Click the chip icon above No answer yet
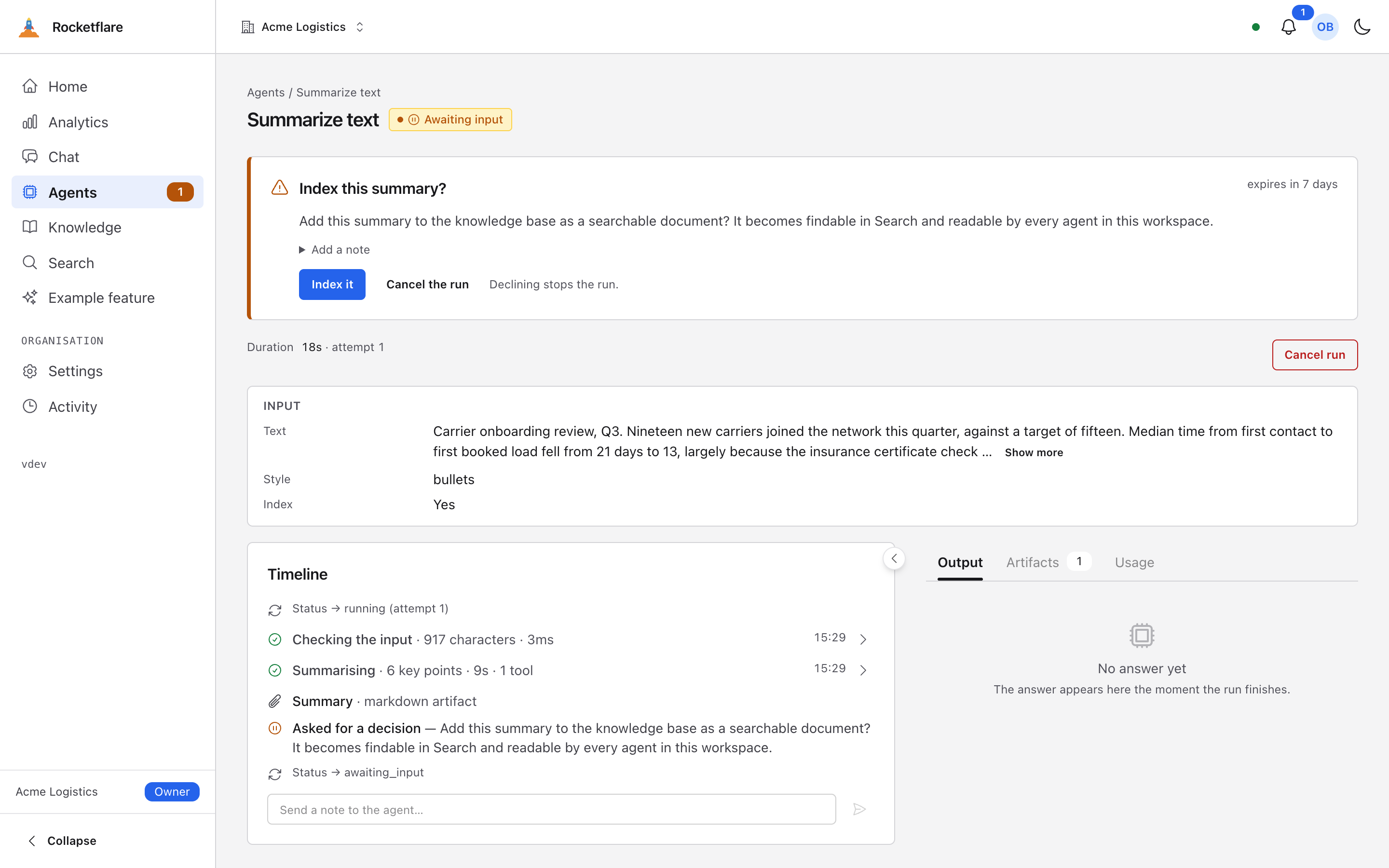Screen dimensions: 1389x868 [1142, 636]
